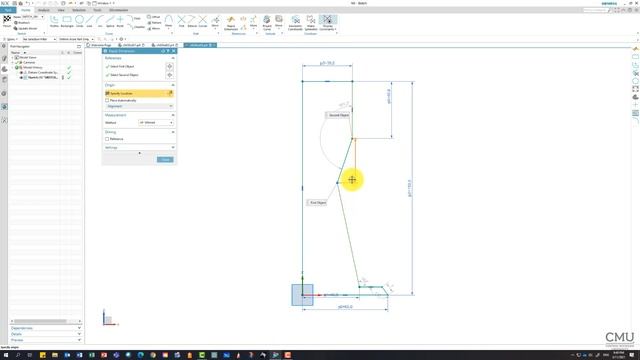Select the Profile curve tool
This screenshot has height=360, width=640.
pyautogui.click(x=54, y=21)
